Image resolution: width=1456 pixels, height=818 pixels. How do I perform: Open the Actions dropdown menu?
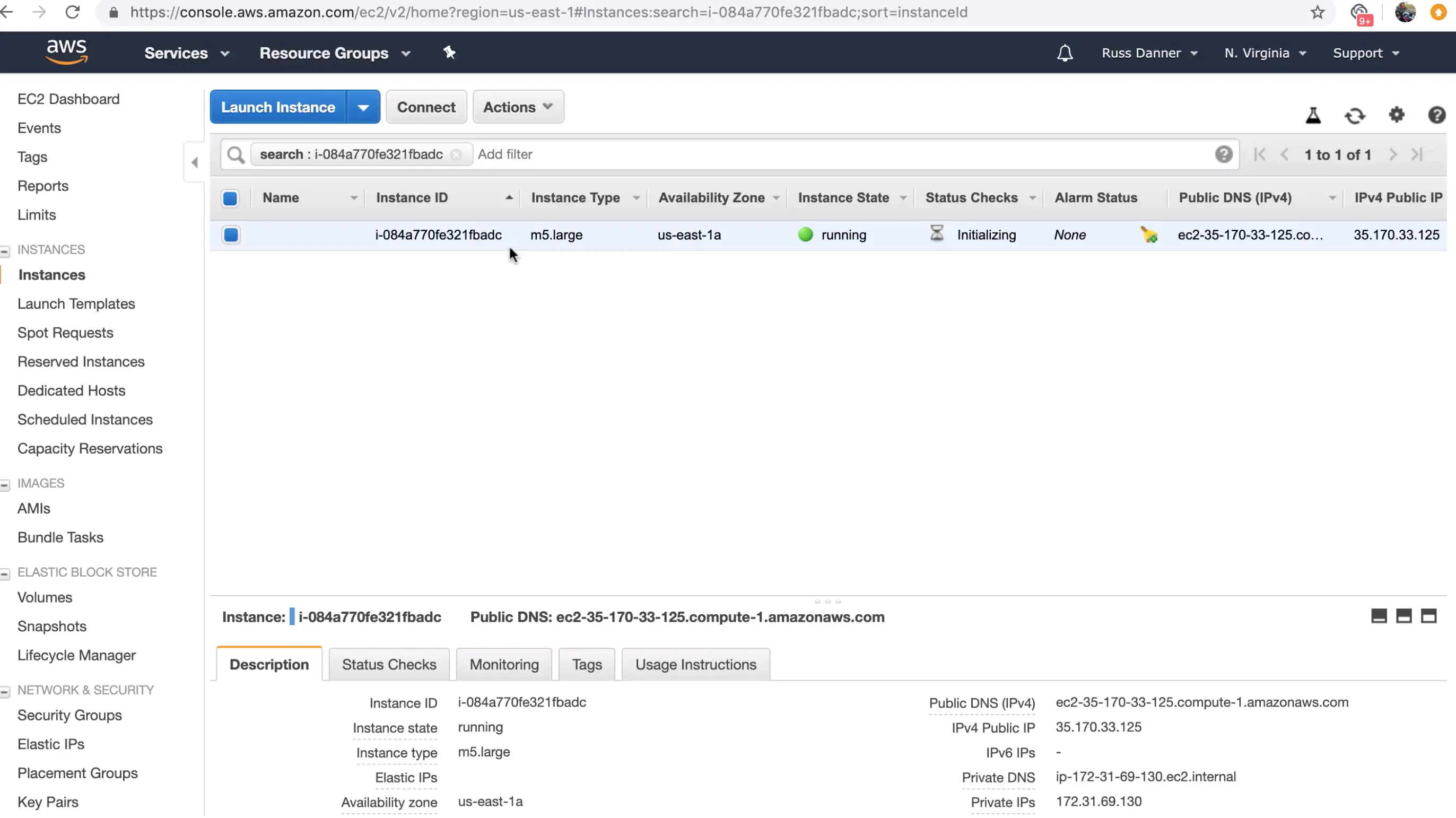point(518,107)
